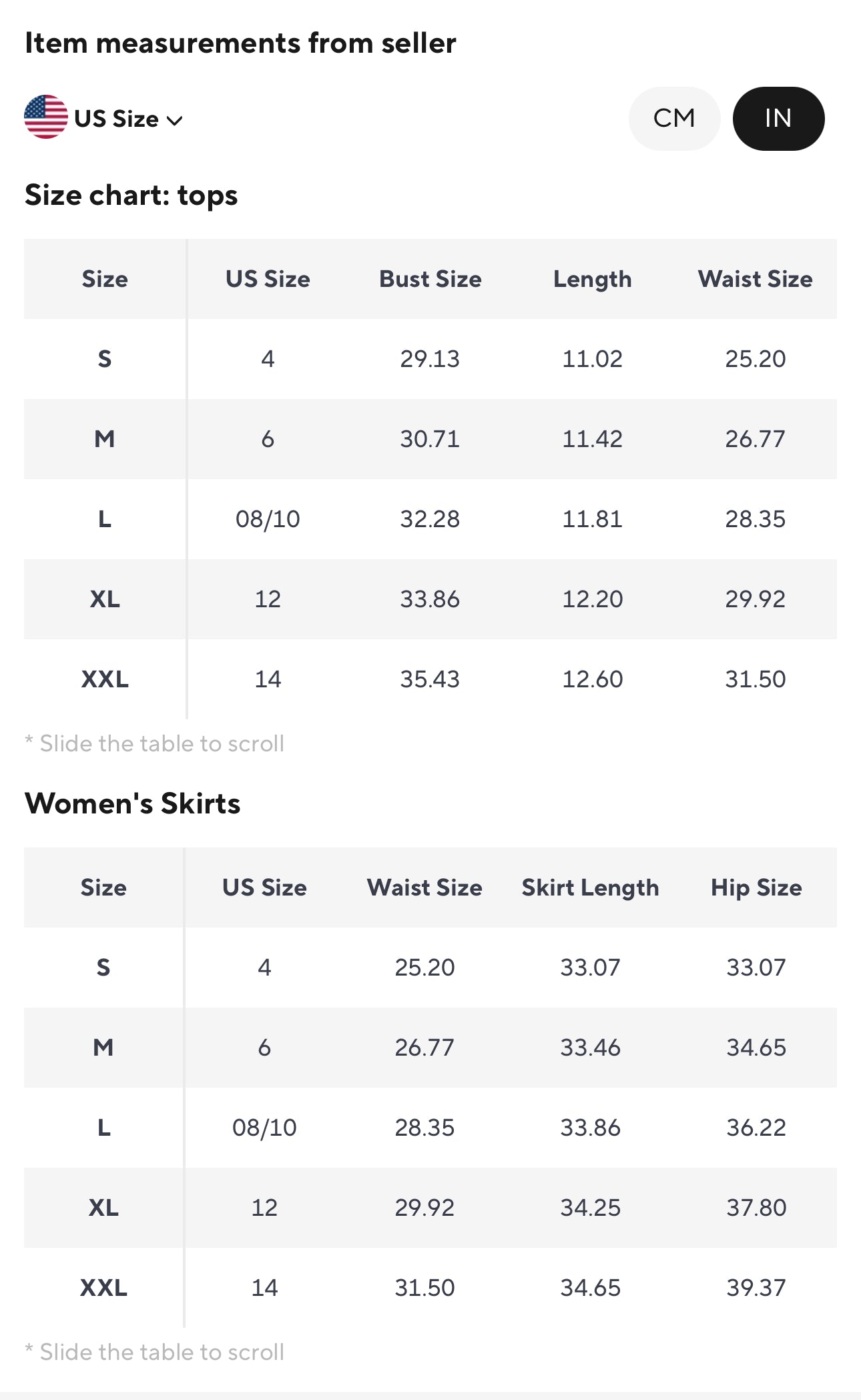Viewport: 861px width, 1400px height.
Task: Click the Bust Size column header
Action: (430, 279)
